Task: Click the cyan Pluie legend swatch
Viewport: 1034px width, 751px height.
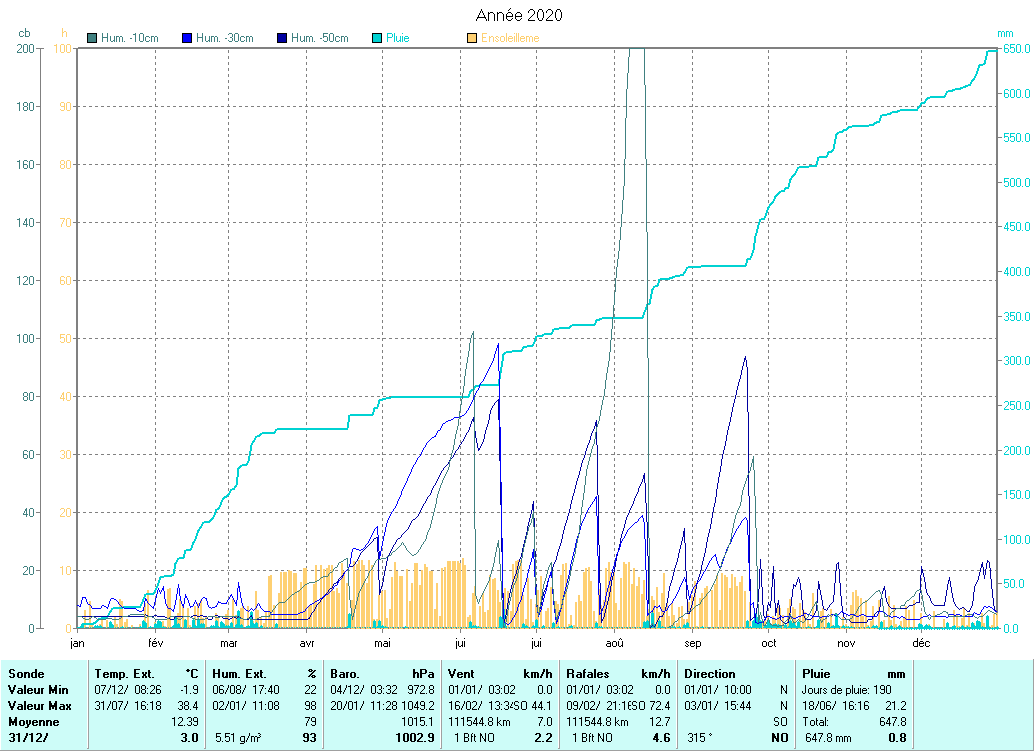Action: point(377,38)
